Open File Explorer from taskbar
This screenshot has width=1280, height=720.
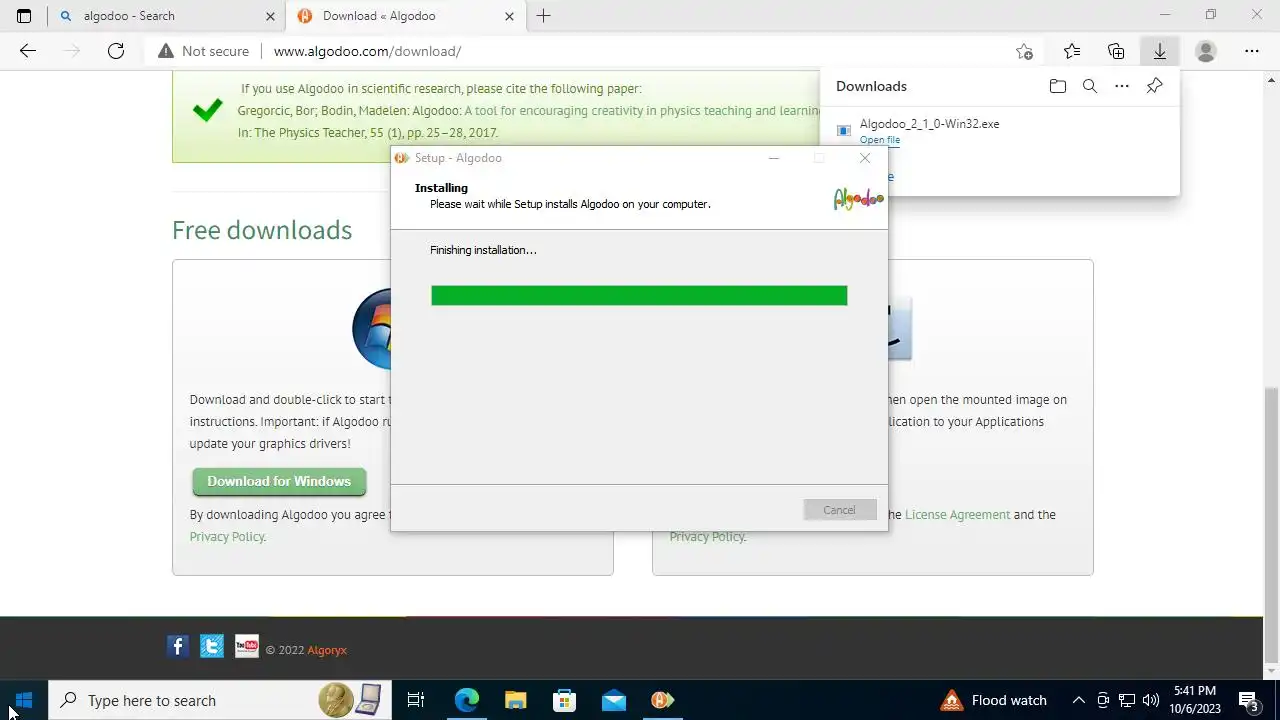(x=515, y=700)
